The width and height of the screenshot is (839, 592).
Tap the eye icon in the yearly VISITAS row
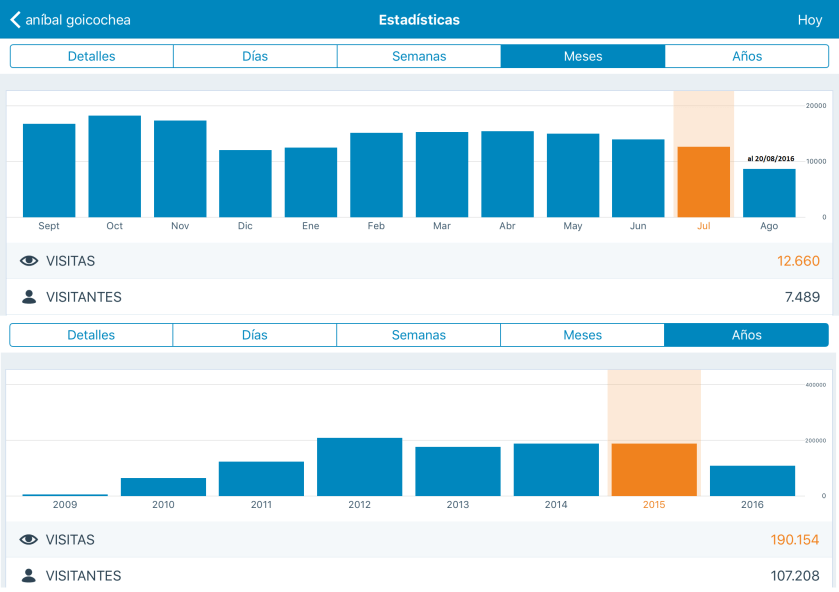[29, 540]
